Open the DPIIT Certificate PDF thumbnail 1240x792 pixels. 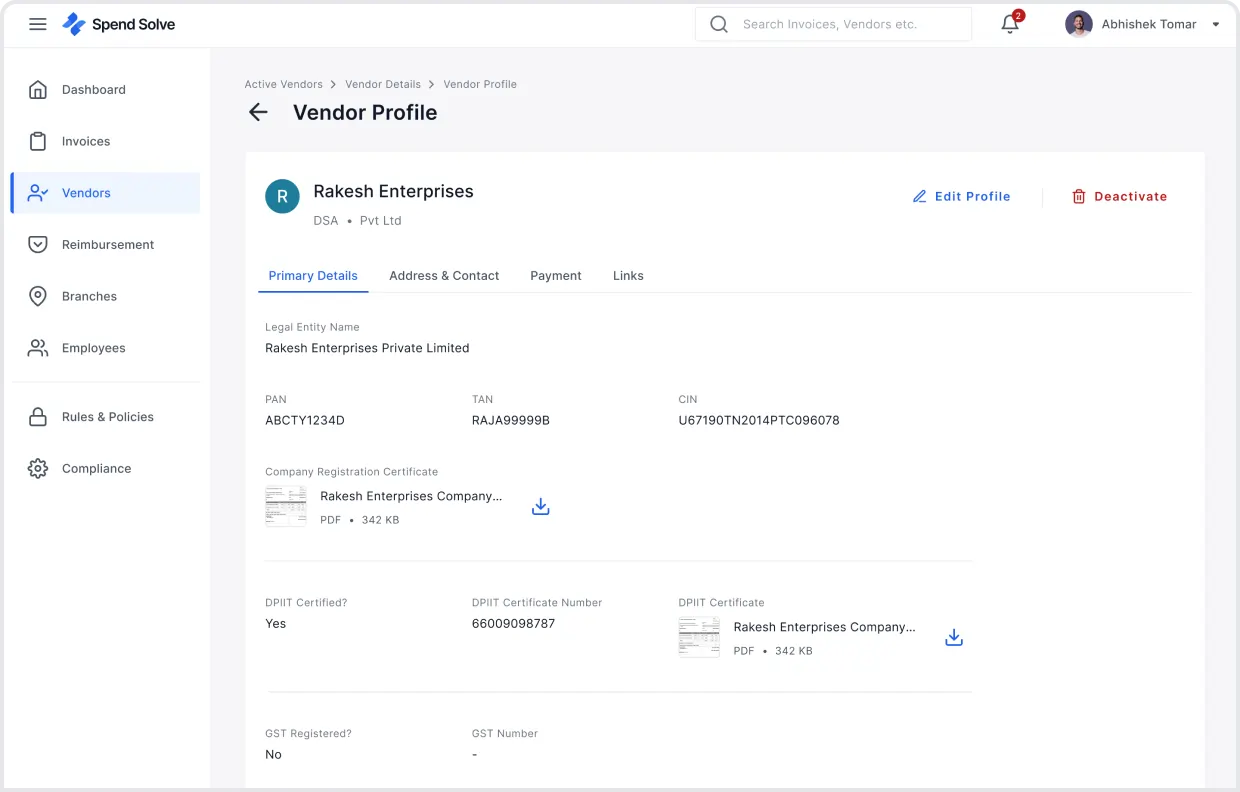click(x=699, y=637)
